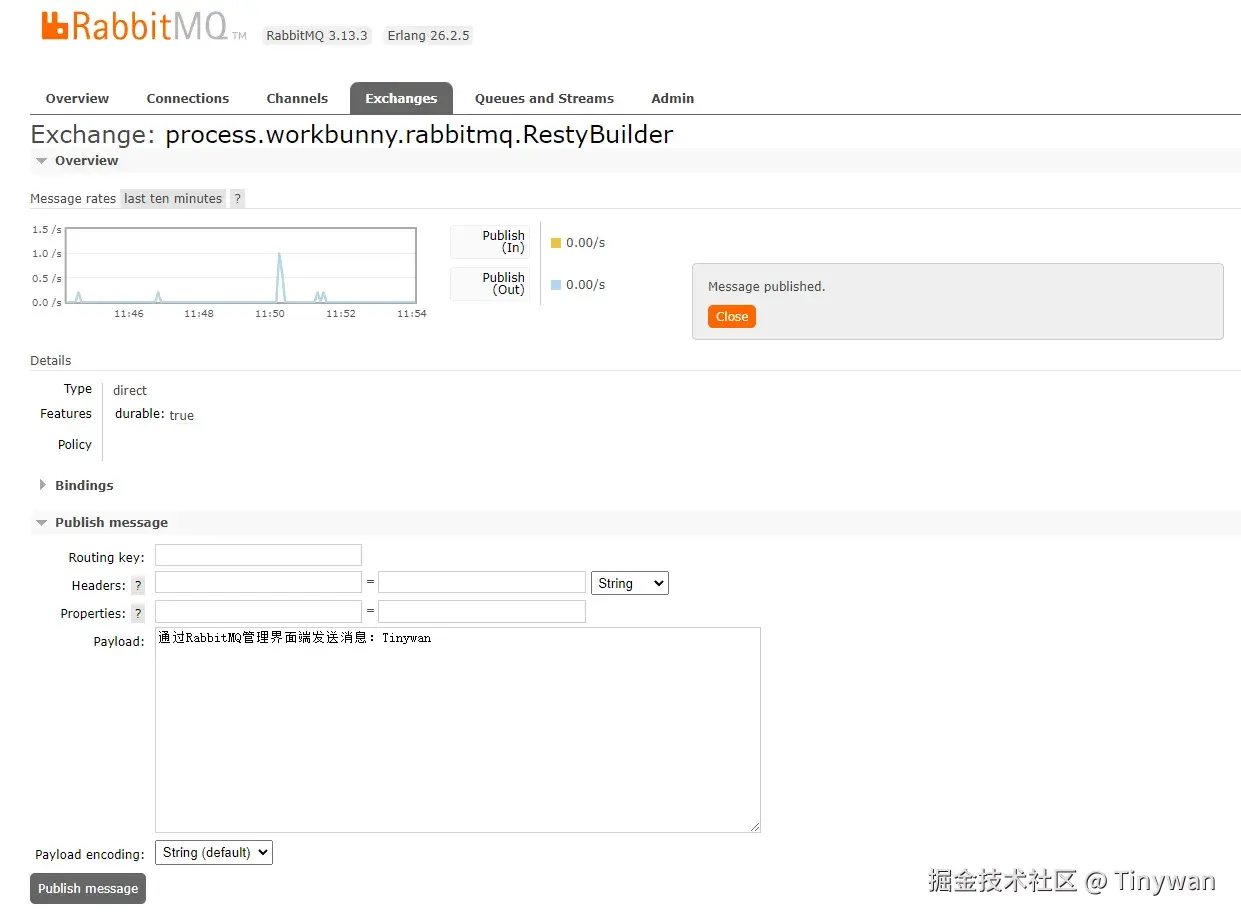Click the yellow Publish In swatch

[x=556, y=242]
